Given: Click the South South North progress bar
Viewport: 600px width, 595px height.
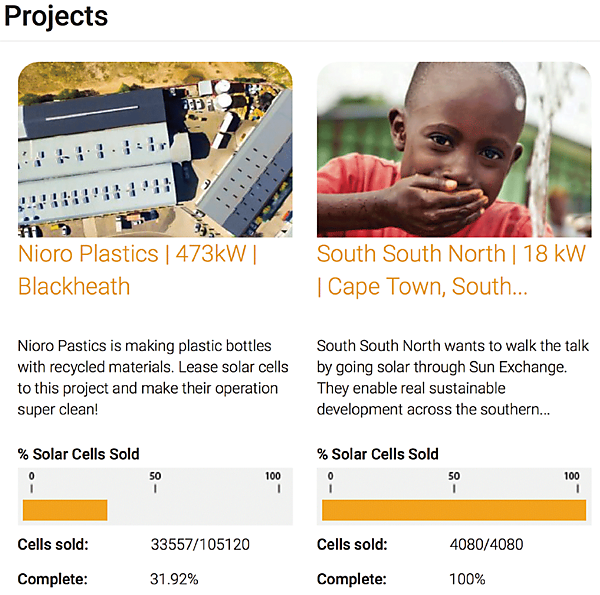Looking at the screenshot, I should pos(453,510).
